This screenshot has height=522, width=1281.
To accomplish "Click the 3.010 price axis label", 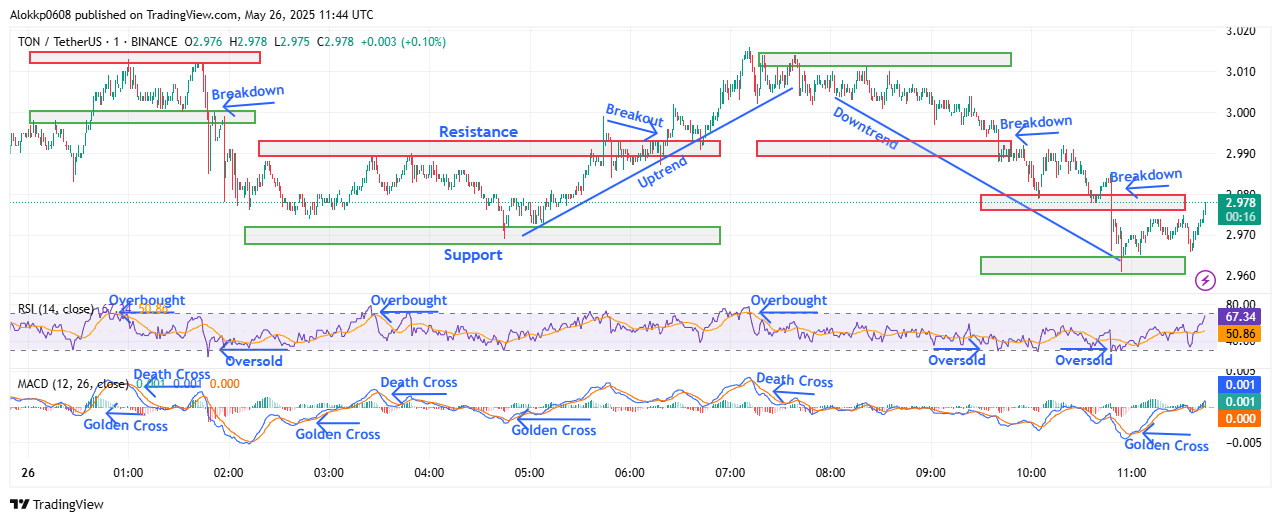I will [x=1241, y=72].
